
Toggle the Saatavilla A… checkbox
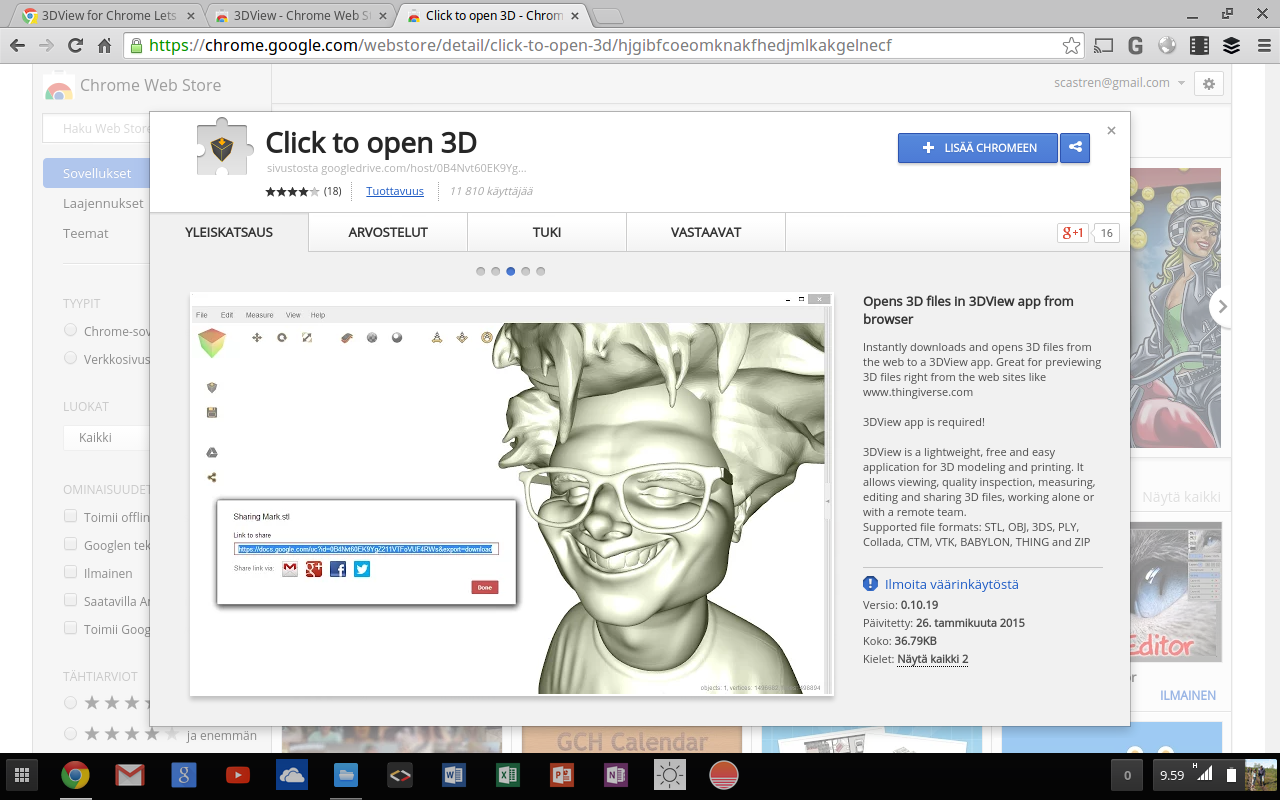(x=70, y=600)
